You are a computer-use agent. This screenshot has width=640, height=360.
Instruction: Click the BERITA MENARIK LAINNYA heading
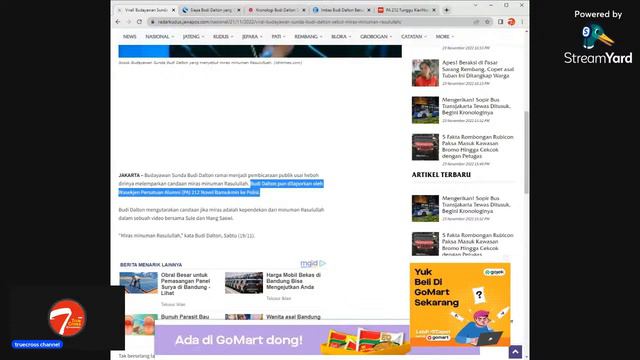pyautogui.click(x=151, y=265)
